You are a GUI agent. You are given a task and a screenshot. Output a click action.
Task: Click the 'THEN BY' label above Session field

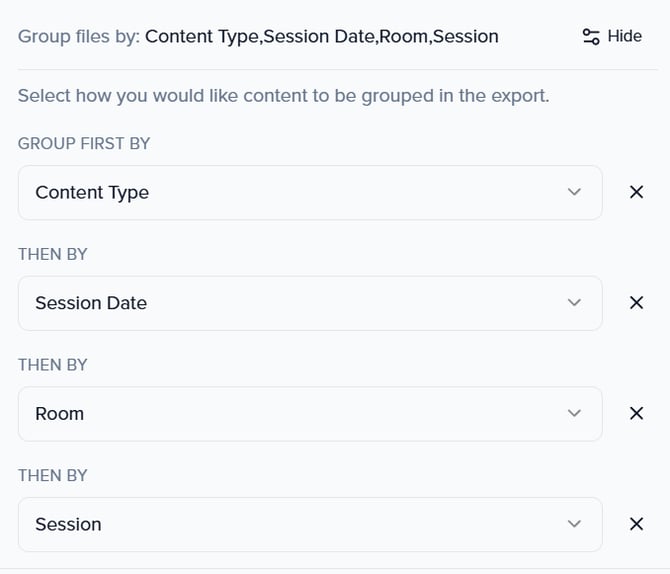(x=53, y=475)
